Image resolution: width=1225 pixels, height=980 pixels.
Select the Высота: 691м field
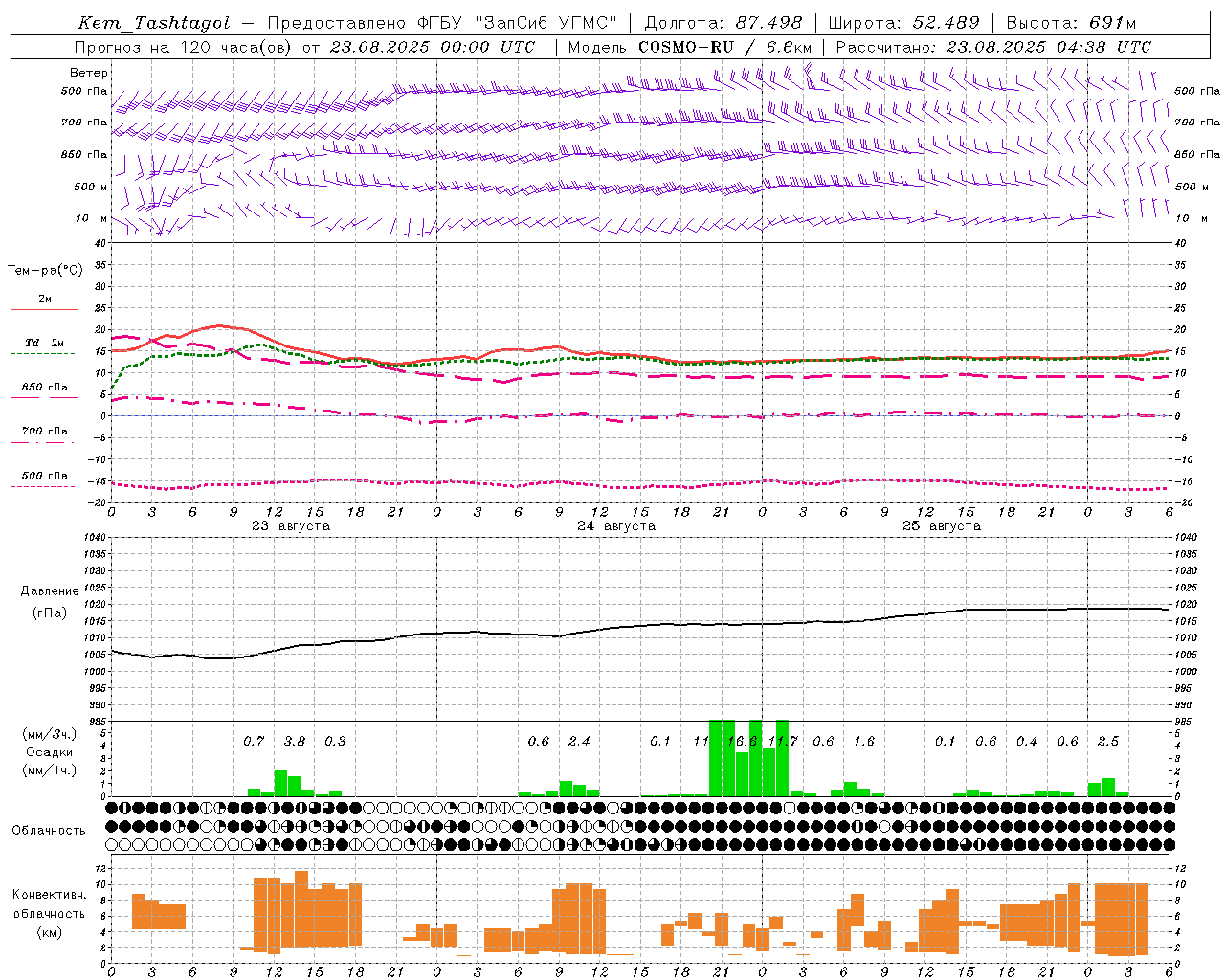click(x=1071, y=23)
